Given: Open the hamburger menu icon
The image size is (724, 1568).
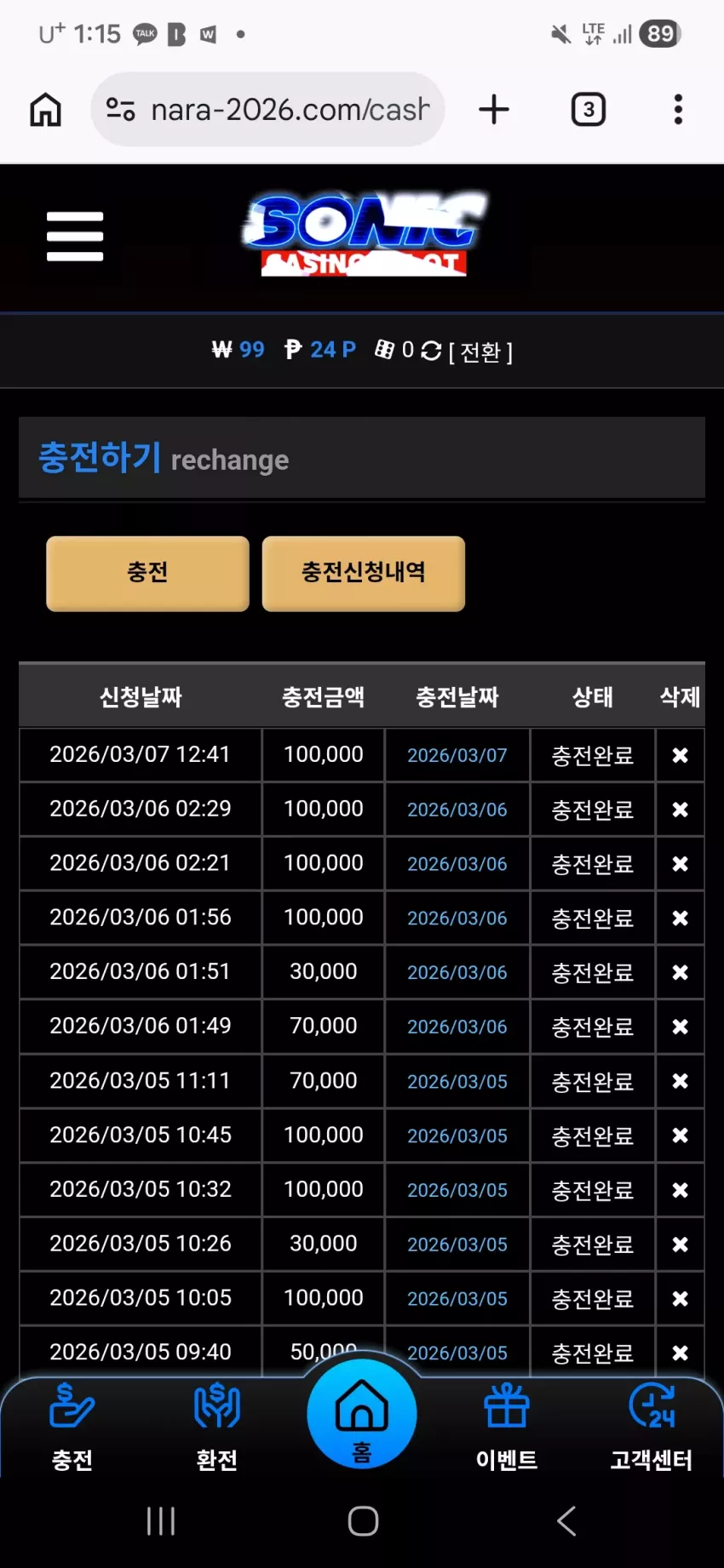Looking at the screenshot, I should (75, 237).
